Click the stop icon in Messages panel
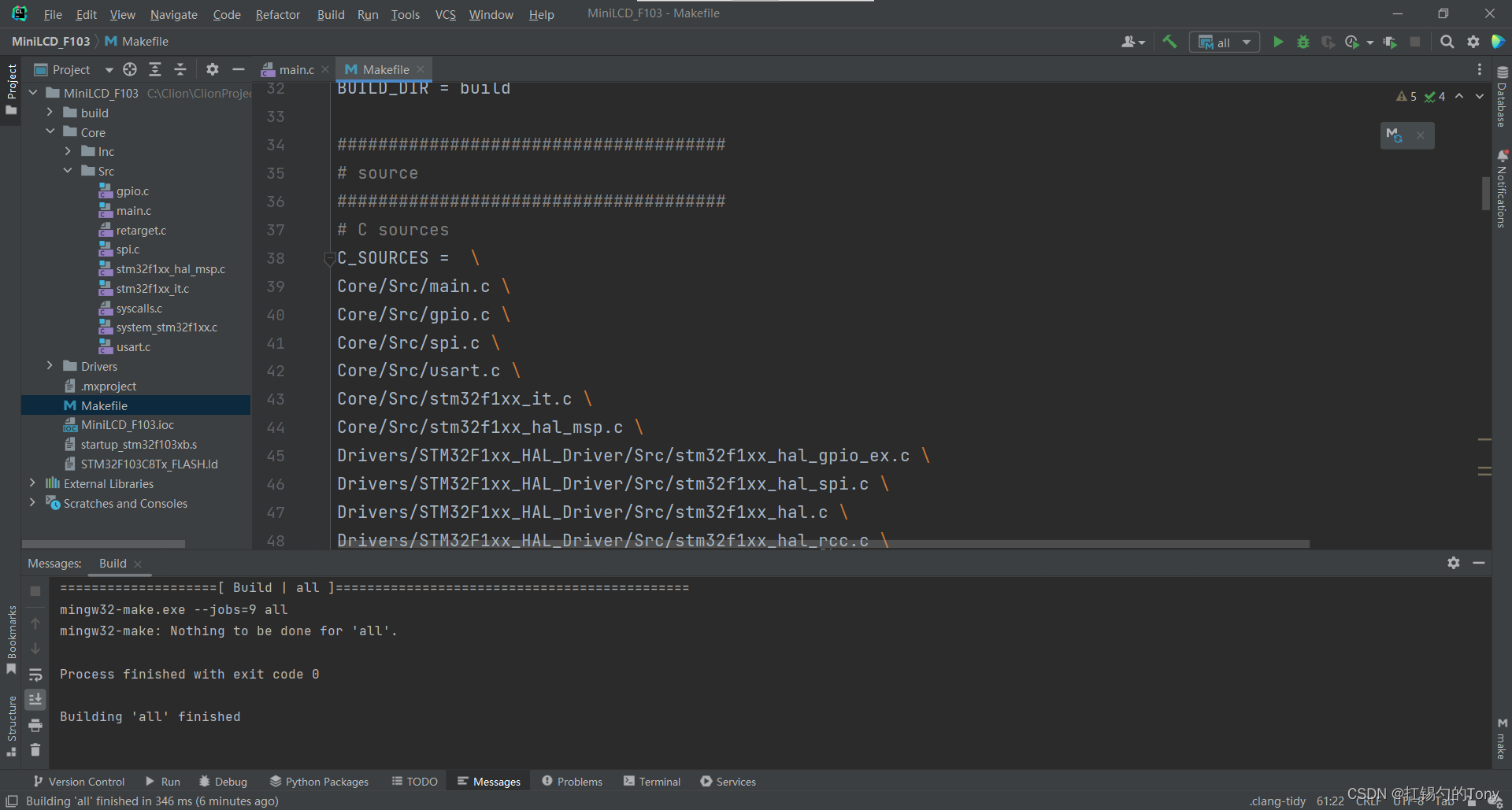 [35, 590]
